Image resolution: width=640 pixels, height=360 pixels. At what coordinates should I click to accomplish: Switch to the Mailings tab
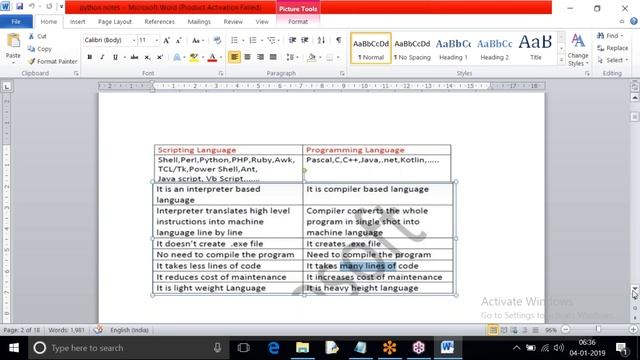coord(199,22)
